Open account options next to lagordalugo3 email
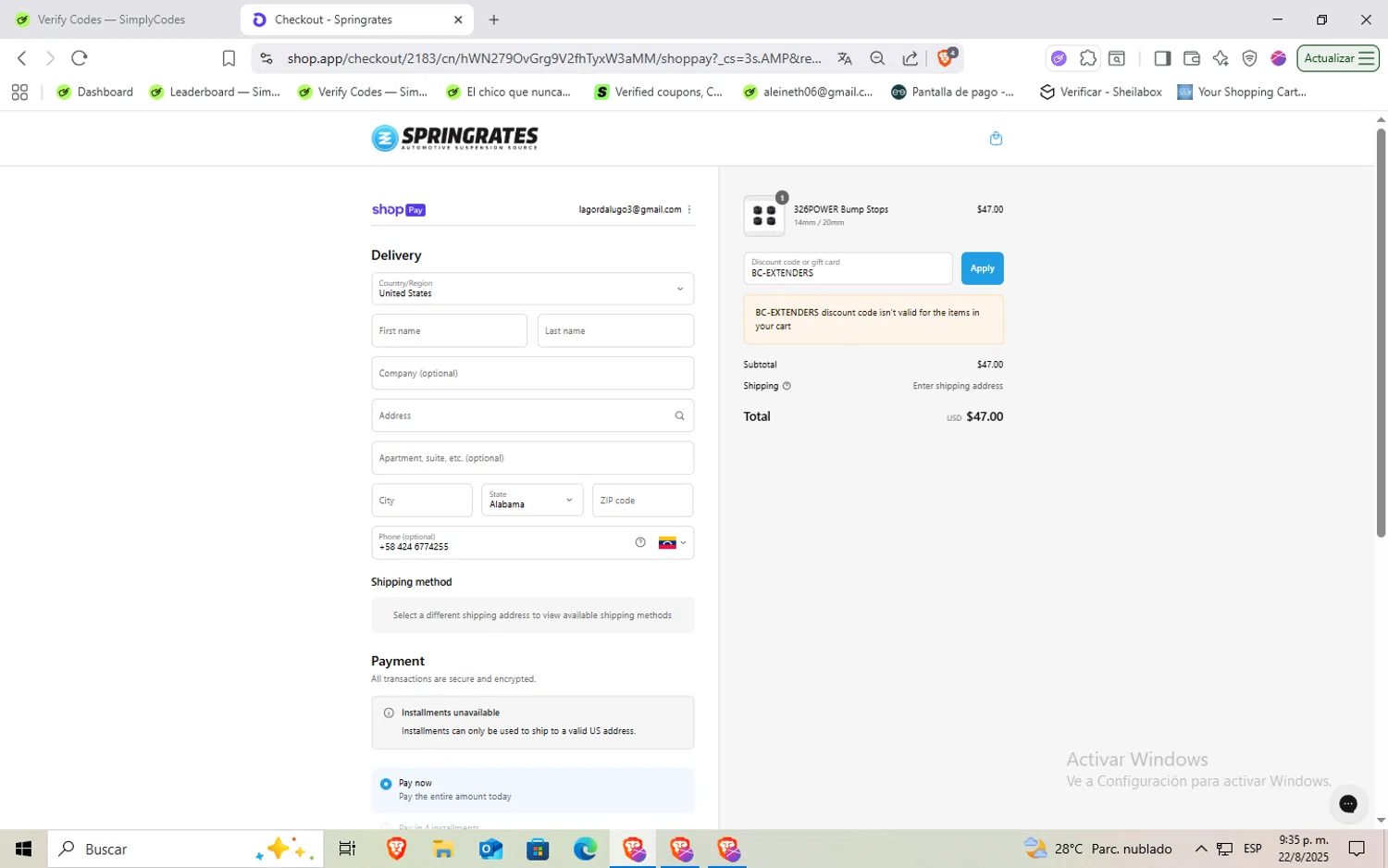 689,210
